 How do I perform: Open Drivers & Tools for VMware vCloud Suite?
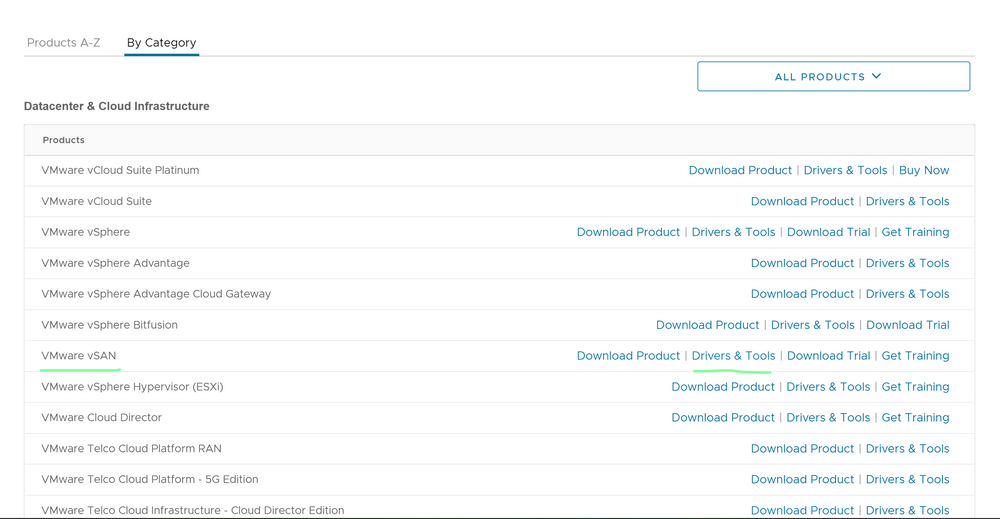[x=907, y=201]
